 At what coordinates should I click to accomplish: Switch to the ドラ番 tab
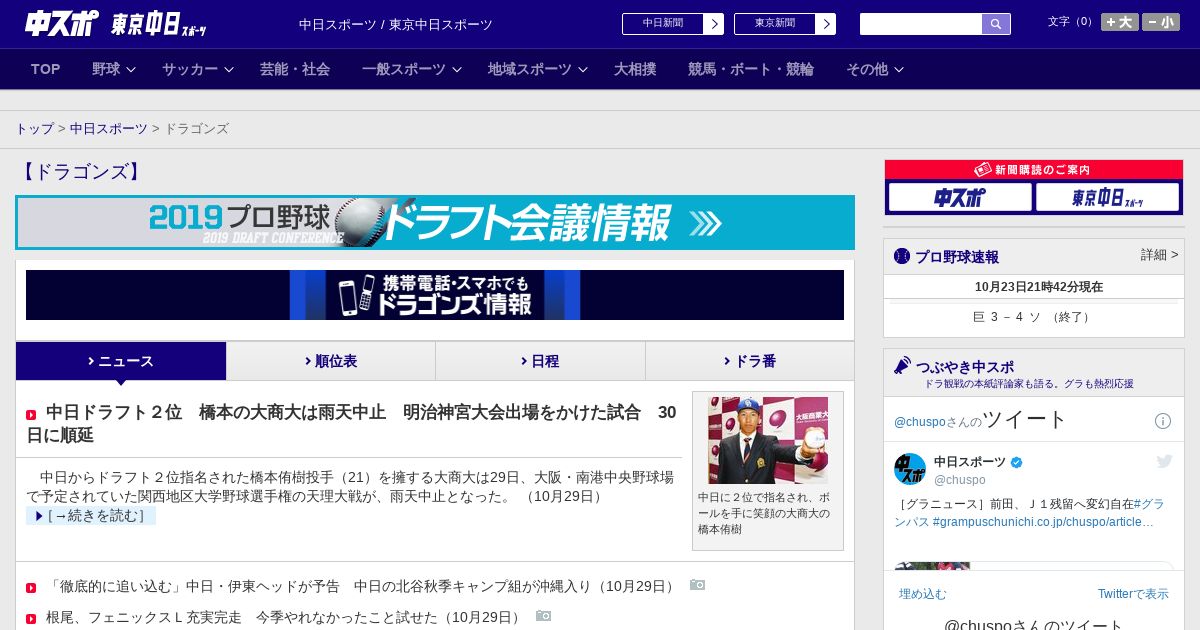coord(750,361)
